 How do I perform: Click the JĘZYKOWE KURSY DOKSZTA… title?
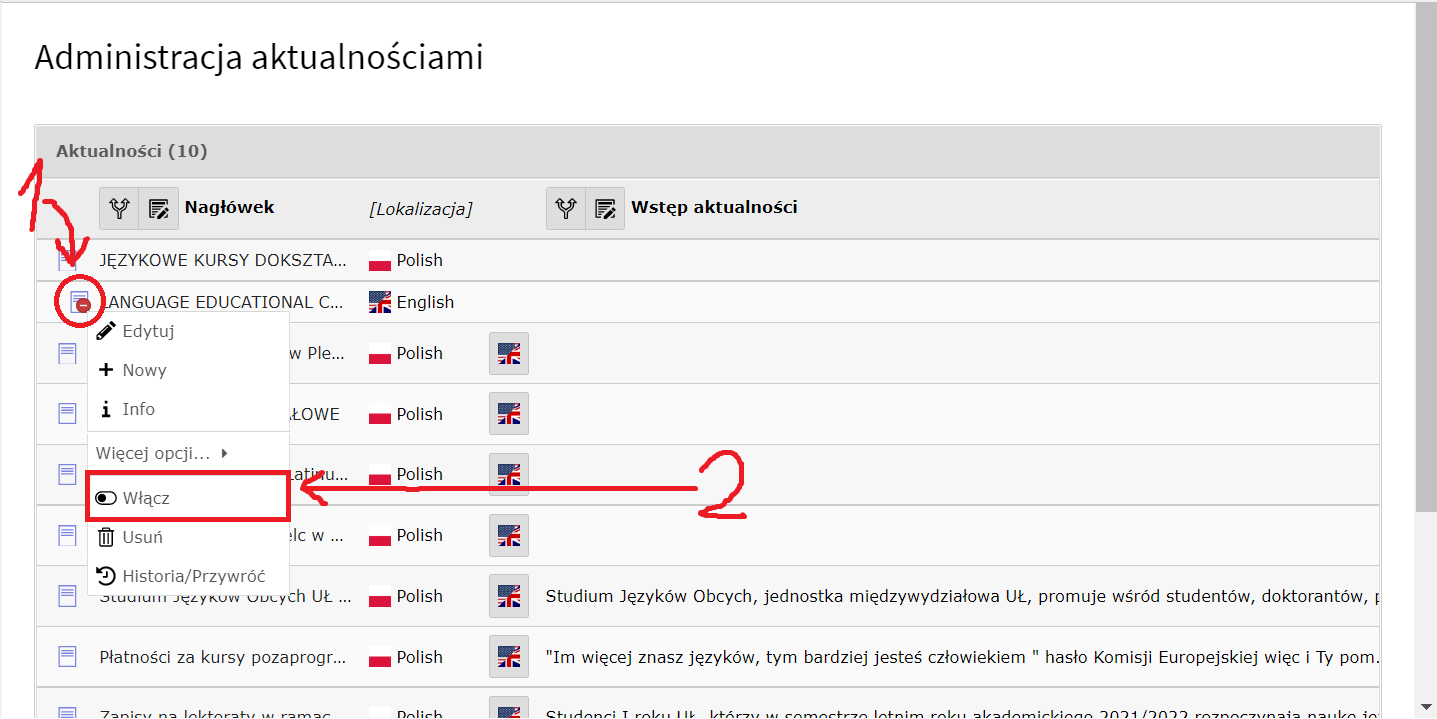click(223, 260)
